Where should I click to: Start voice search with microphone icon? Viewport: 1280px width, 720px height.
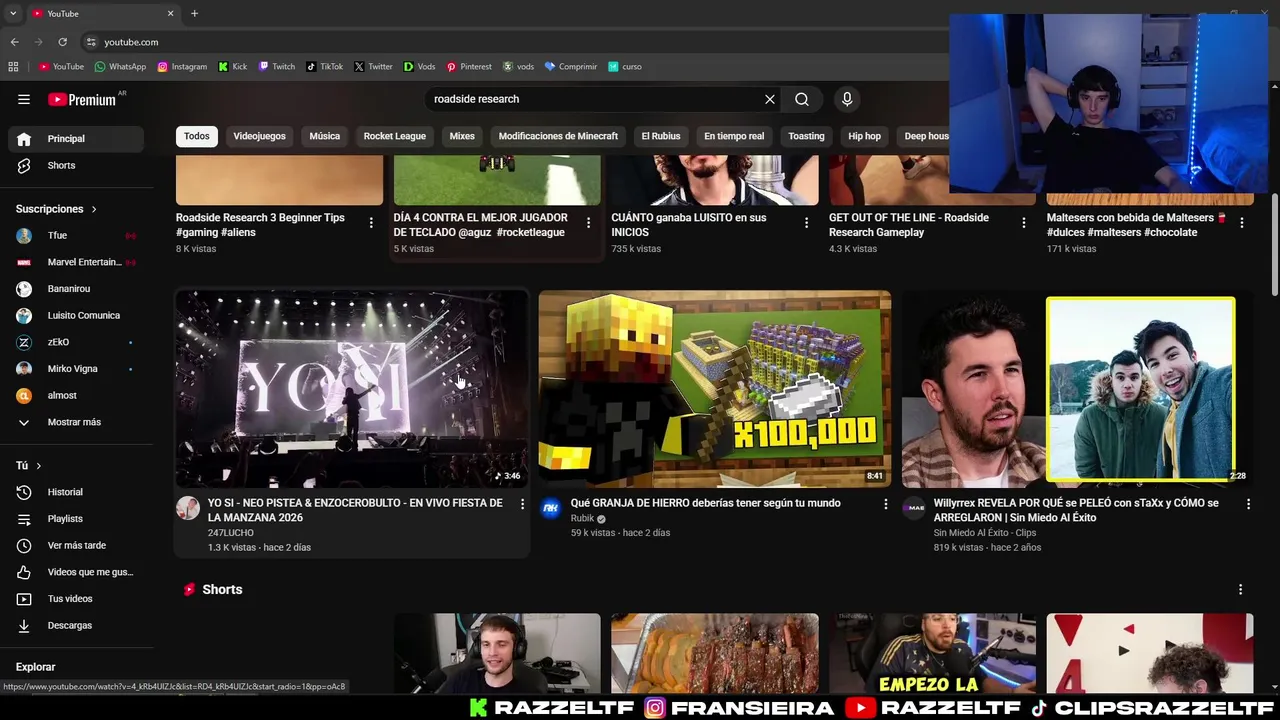(847, 99)
